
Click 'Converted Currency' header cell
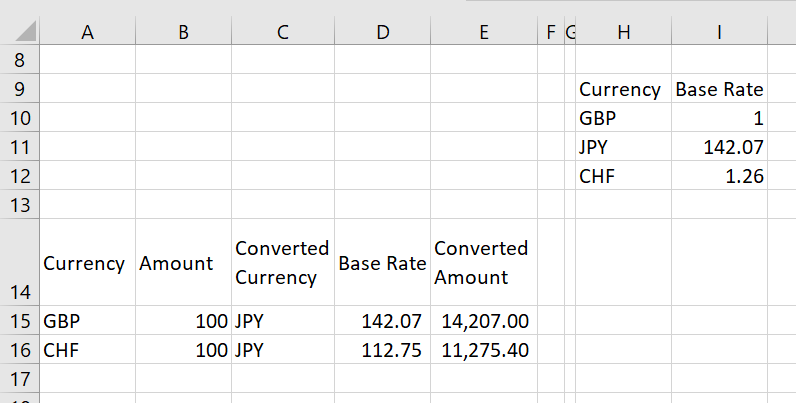coord(283,262)
